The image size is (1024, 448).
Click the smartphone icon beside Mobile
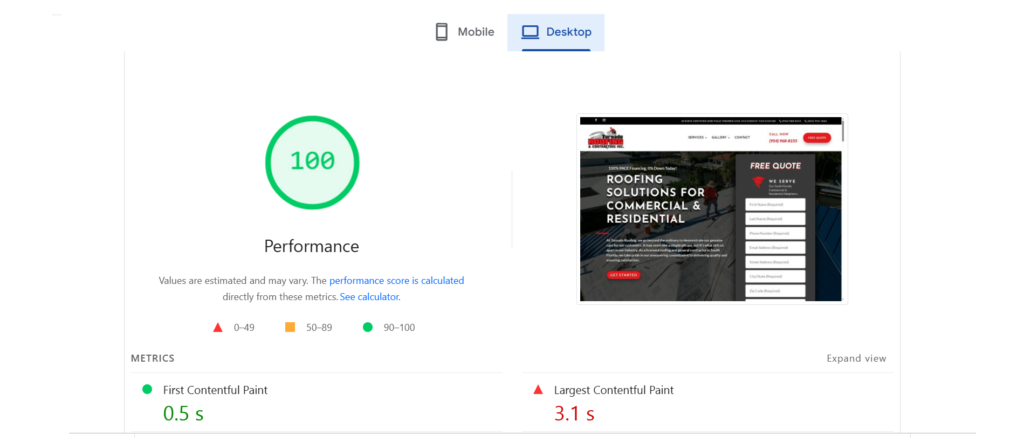(x=441, y=32)
